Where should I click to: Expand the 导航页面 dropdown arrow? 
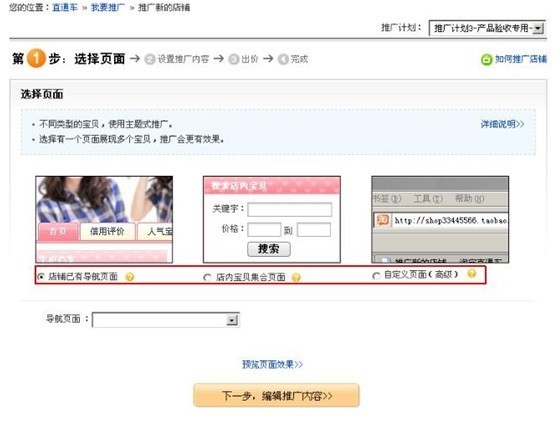232,320
